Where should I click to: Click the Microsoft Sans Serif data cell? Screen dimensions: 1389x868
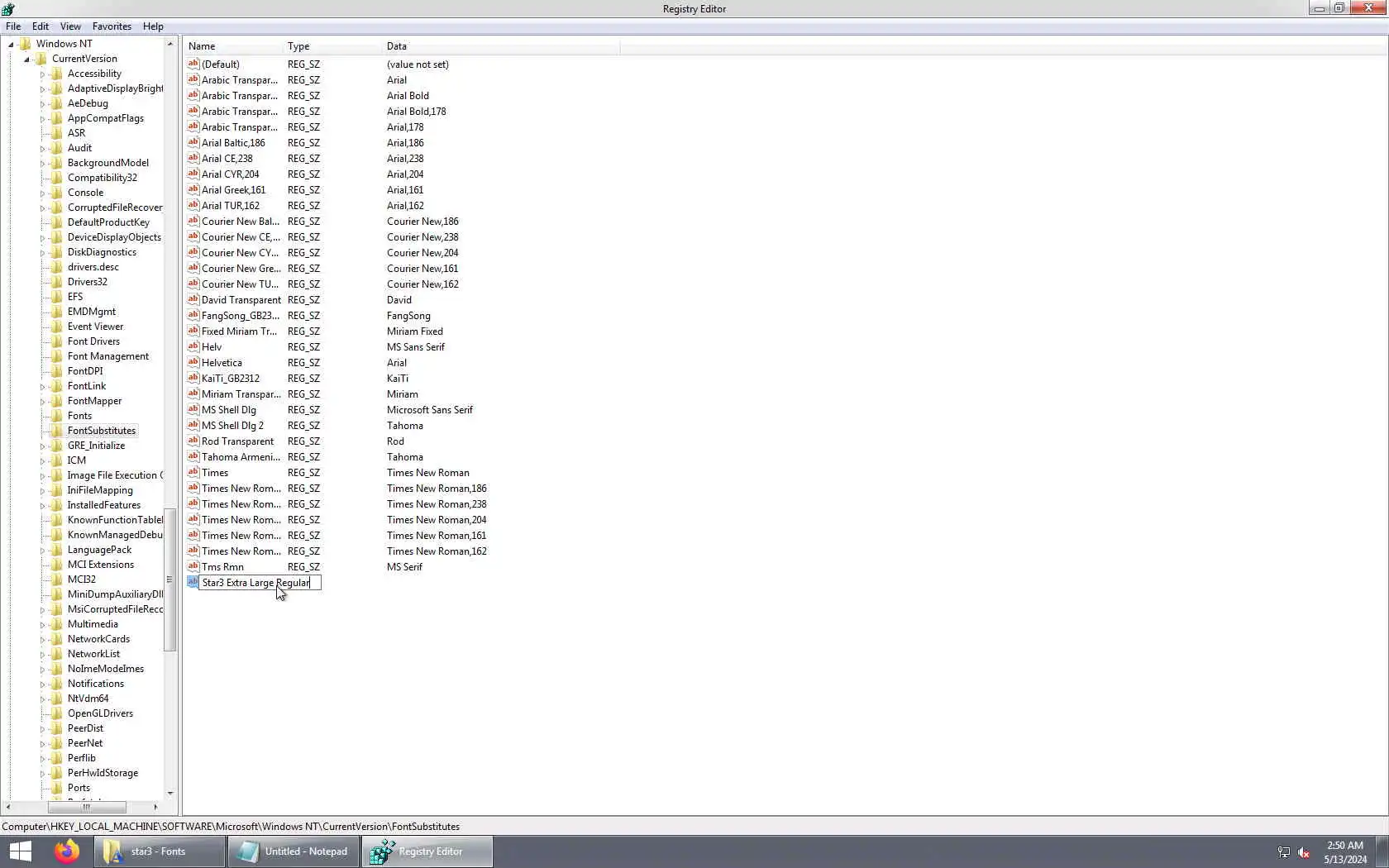coord(430,410)
